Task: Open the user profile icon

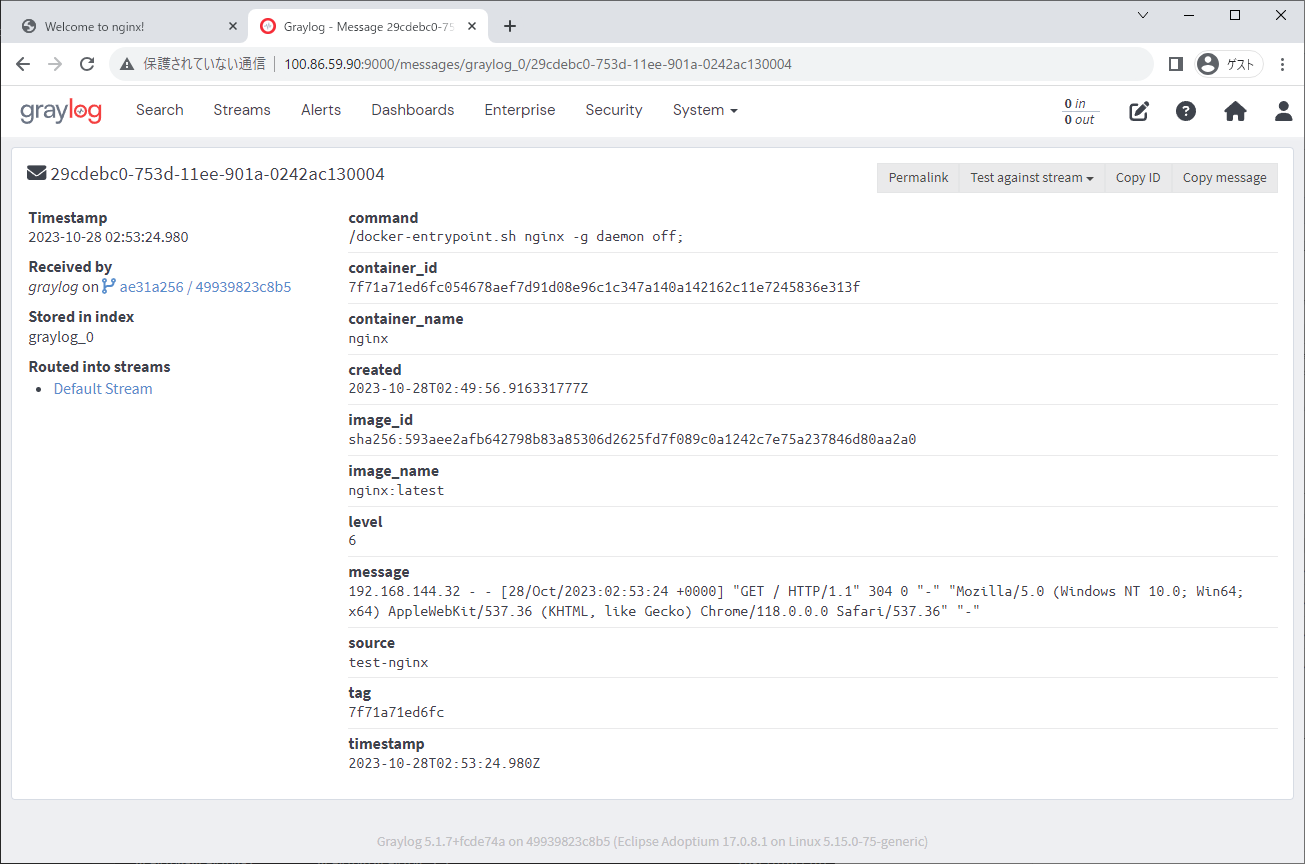Action: pyautogui.click(x=1283, y=111)
